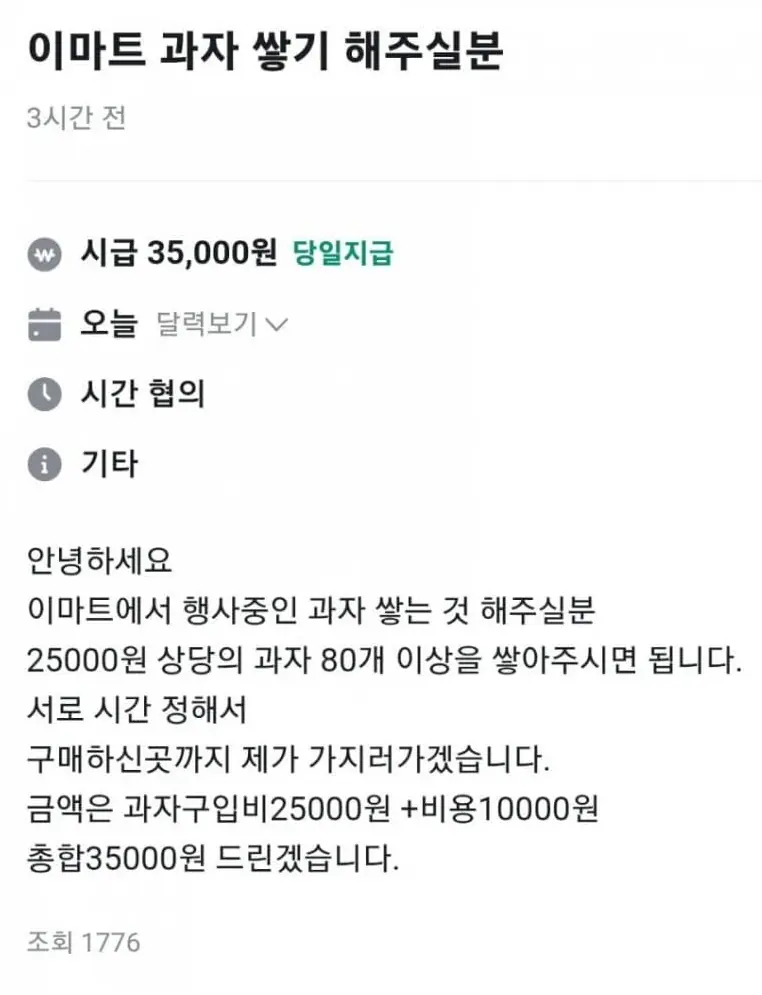Click the clock icon beside 시간 협의

[45, 395]
